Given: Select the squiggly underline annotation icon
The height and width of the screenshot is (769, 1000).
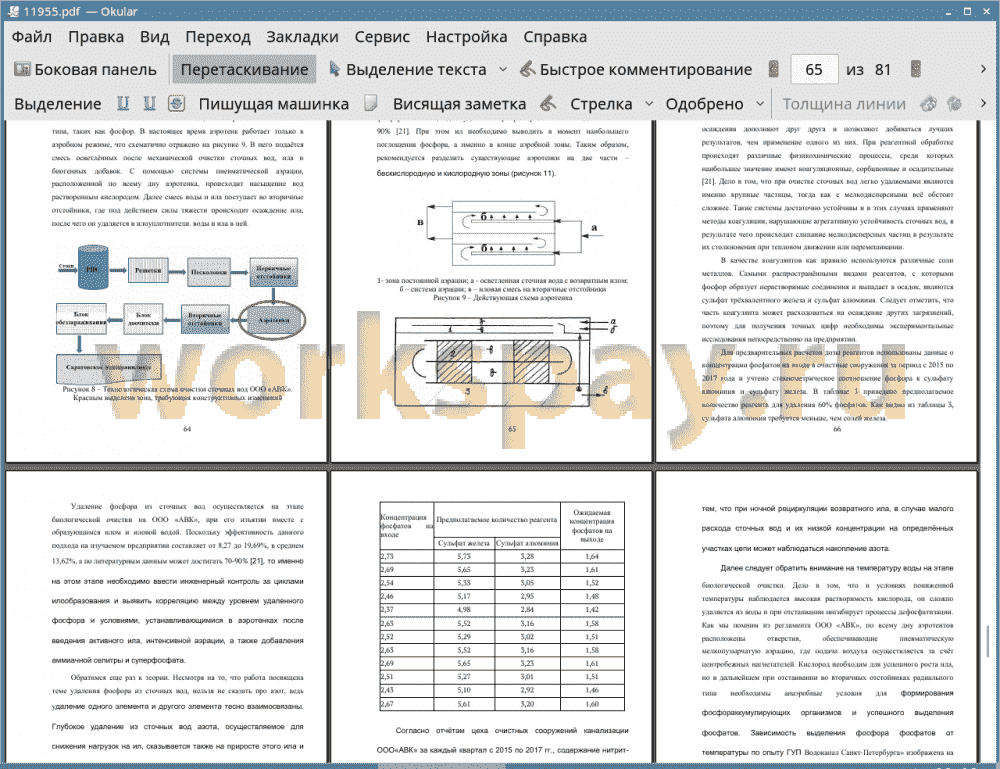Looking at the screenshot, I should pyautogui.click(x=149, y=103).
